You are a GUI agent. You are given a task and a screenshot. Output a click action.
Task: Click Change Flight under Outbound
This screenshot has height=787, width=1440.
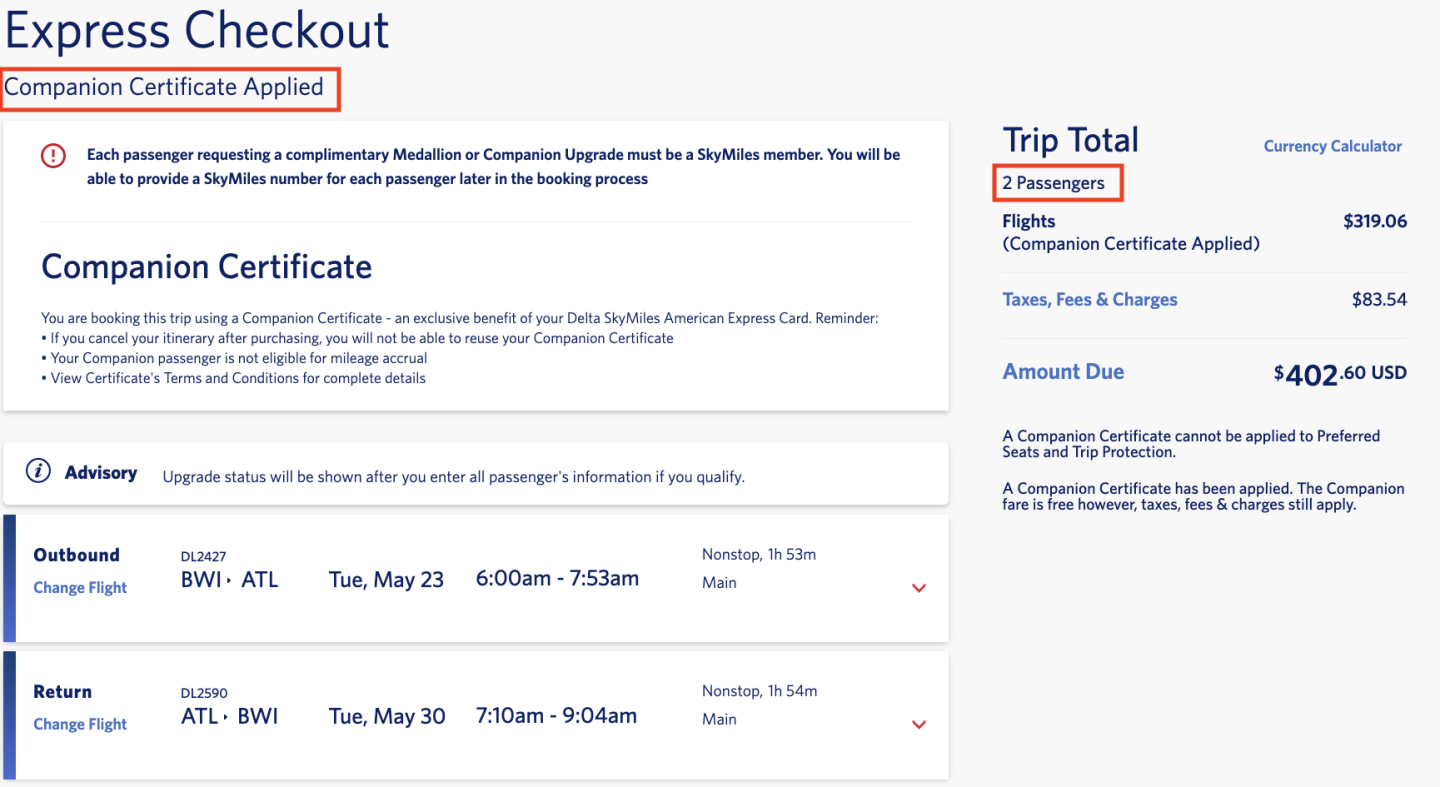[x=80, y=588]
